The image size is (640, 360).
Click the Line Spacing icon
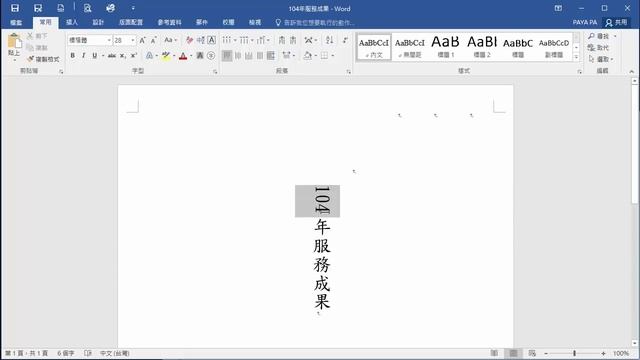pyautogui.click(x=287, y=56)
